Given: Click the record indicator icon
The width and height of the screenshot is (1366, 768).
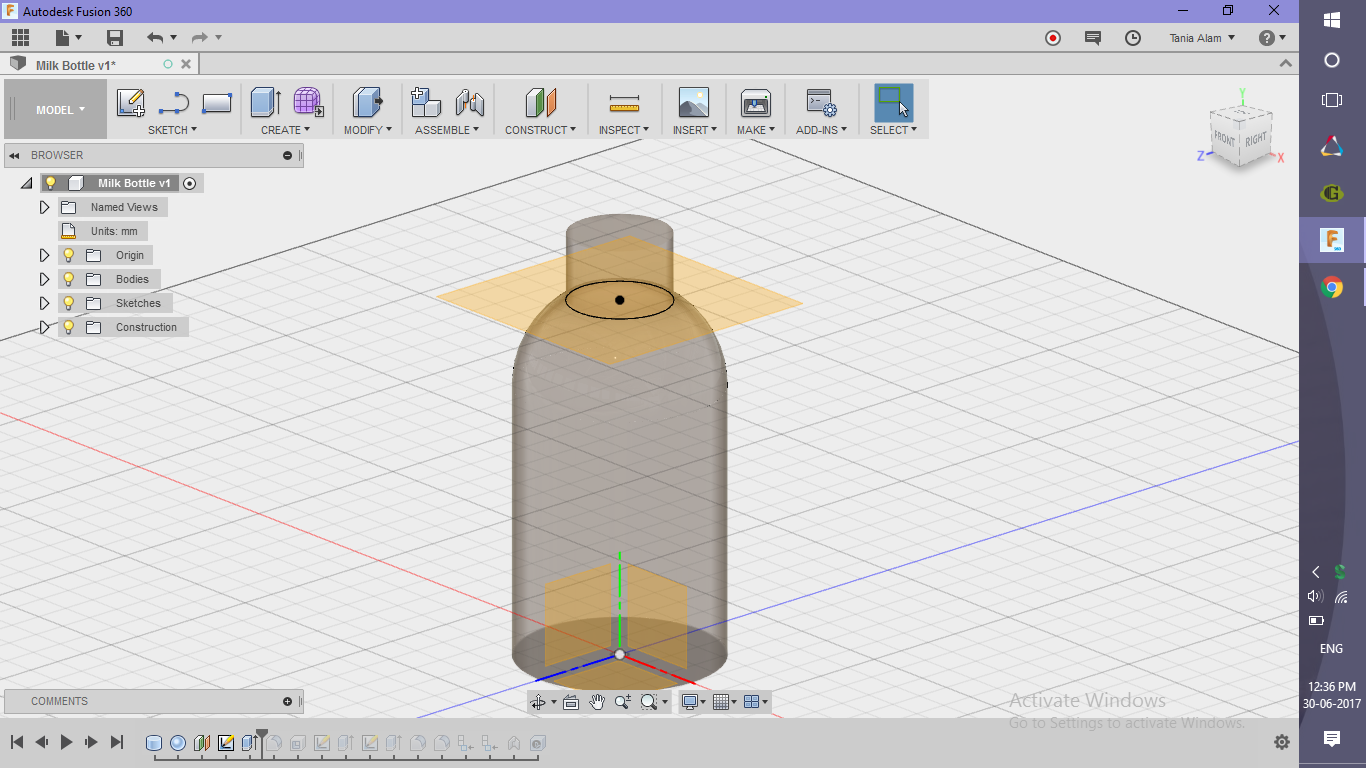Looking at the screenshot, I should (x=1053, y=38).
